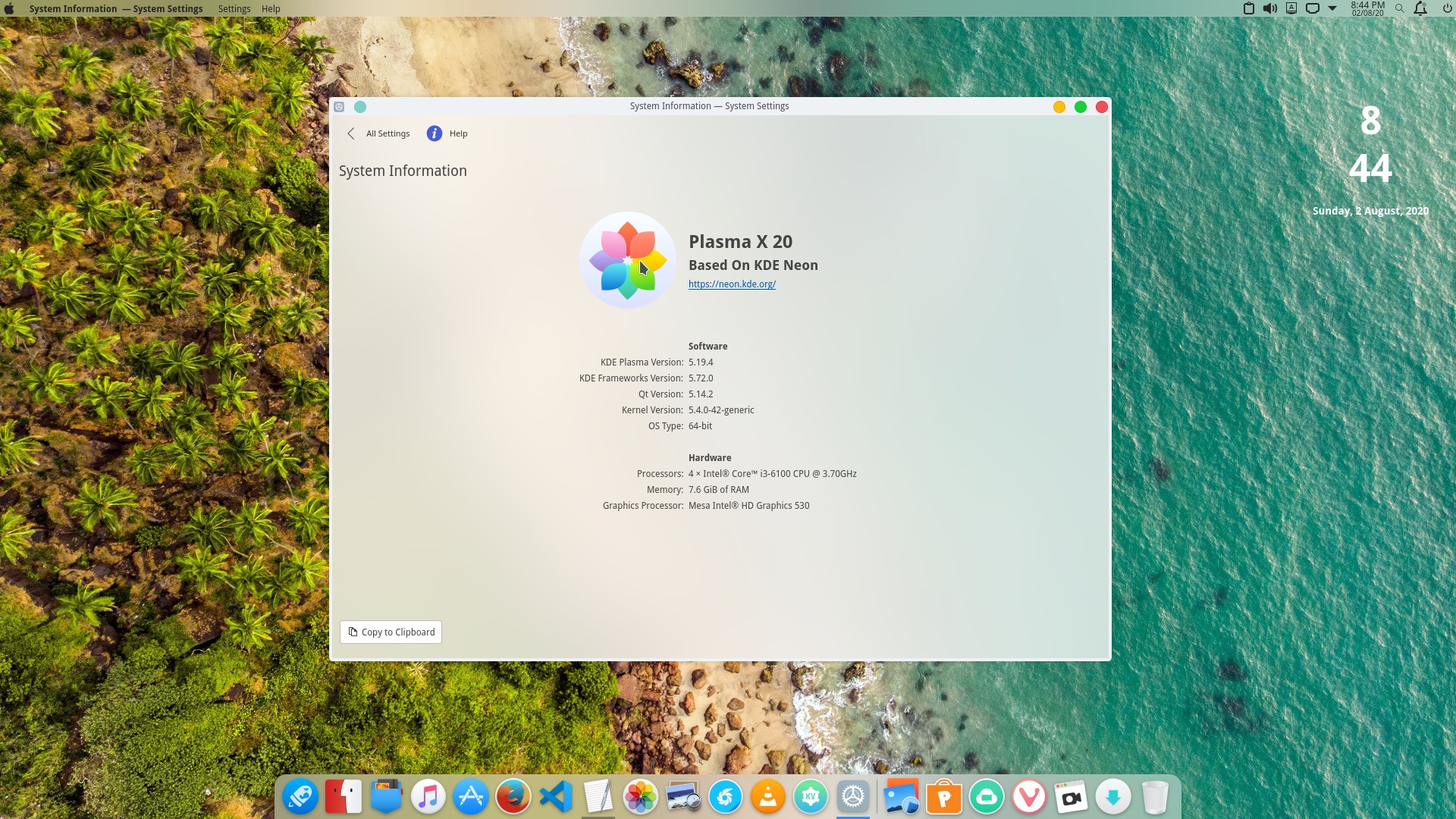This screenshot has width=1456, height=819.
Task: Click the Qt Version 5.14.2 value
Action: tap(701, 394)
